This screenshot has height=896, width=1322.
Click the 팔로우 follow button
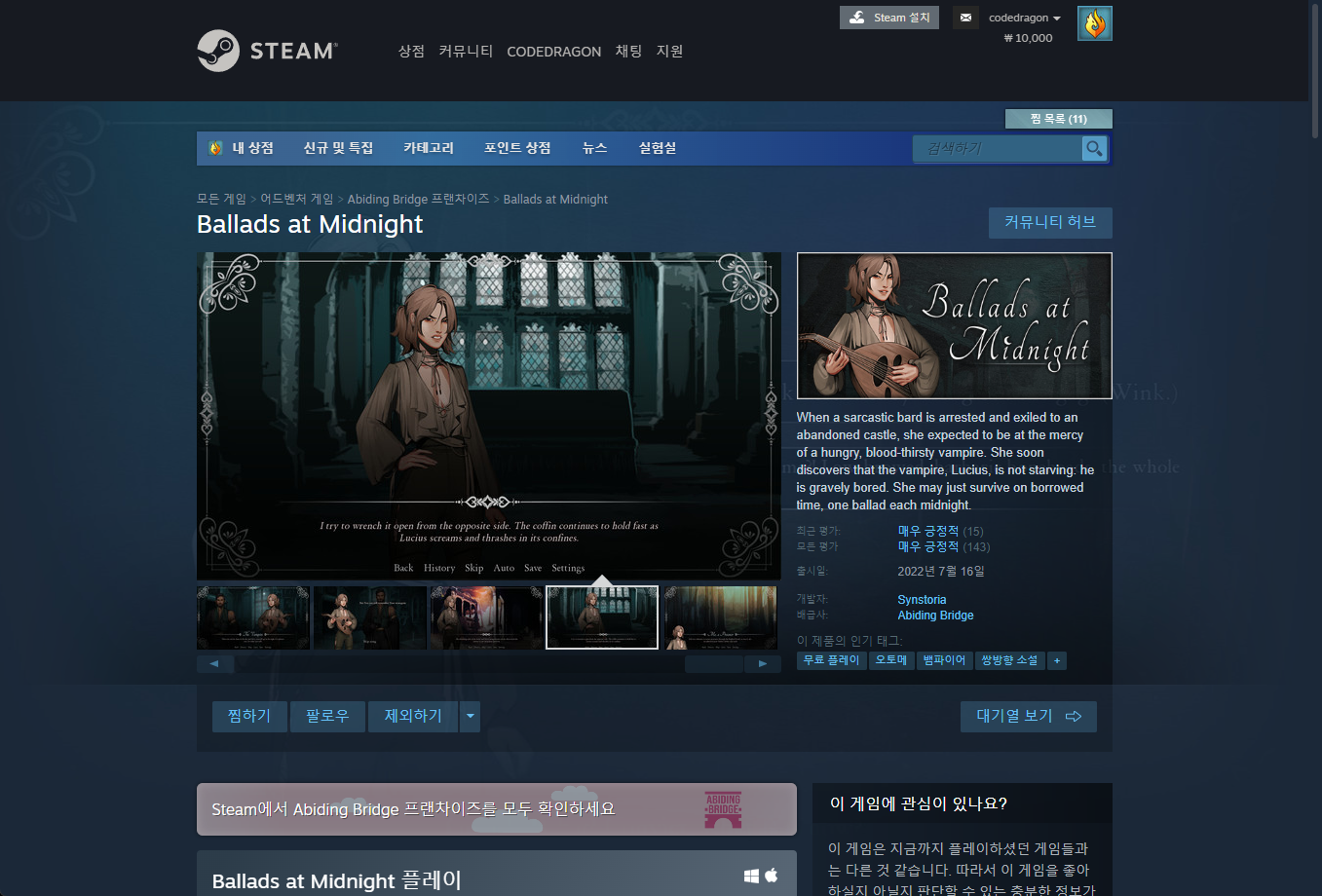coord(327,717)
